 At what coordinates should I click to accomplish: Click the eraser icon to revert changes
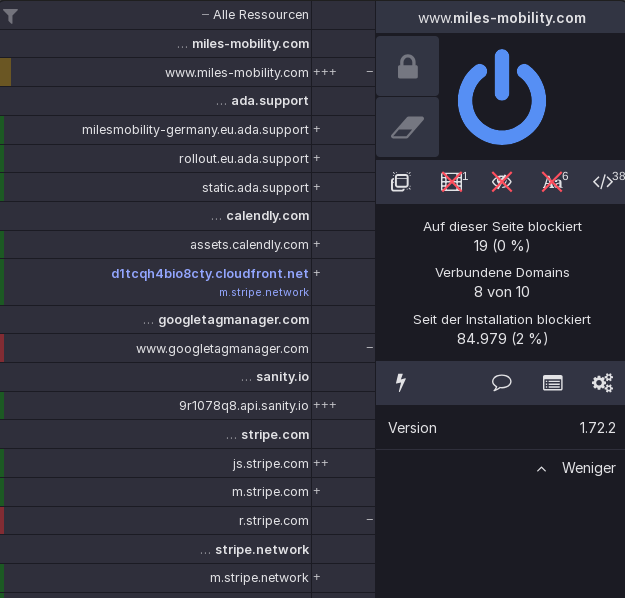[407, 128]
